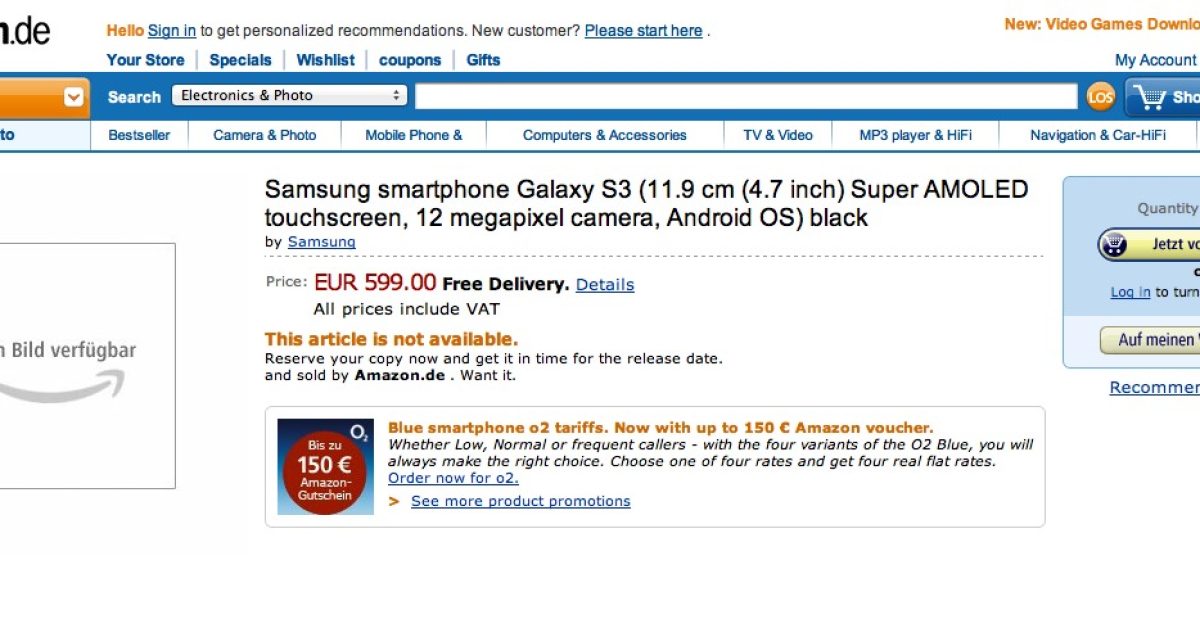Click the cart icon on the Jetzt button
The width and height of the screenshot is (1200, 628).
tap(1114, 244)
